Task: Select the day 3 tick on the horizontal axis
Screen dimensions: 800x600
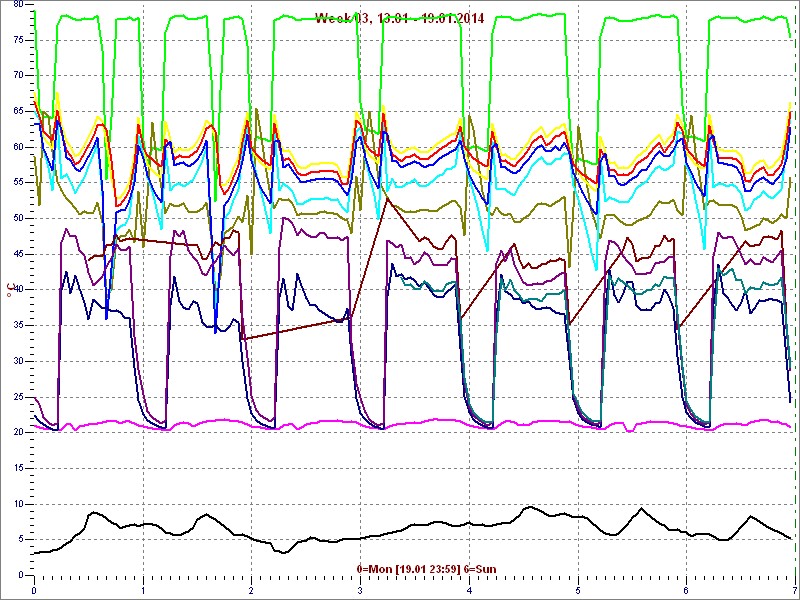Action: point(360,590)
